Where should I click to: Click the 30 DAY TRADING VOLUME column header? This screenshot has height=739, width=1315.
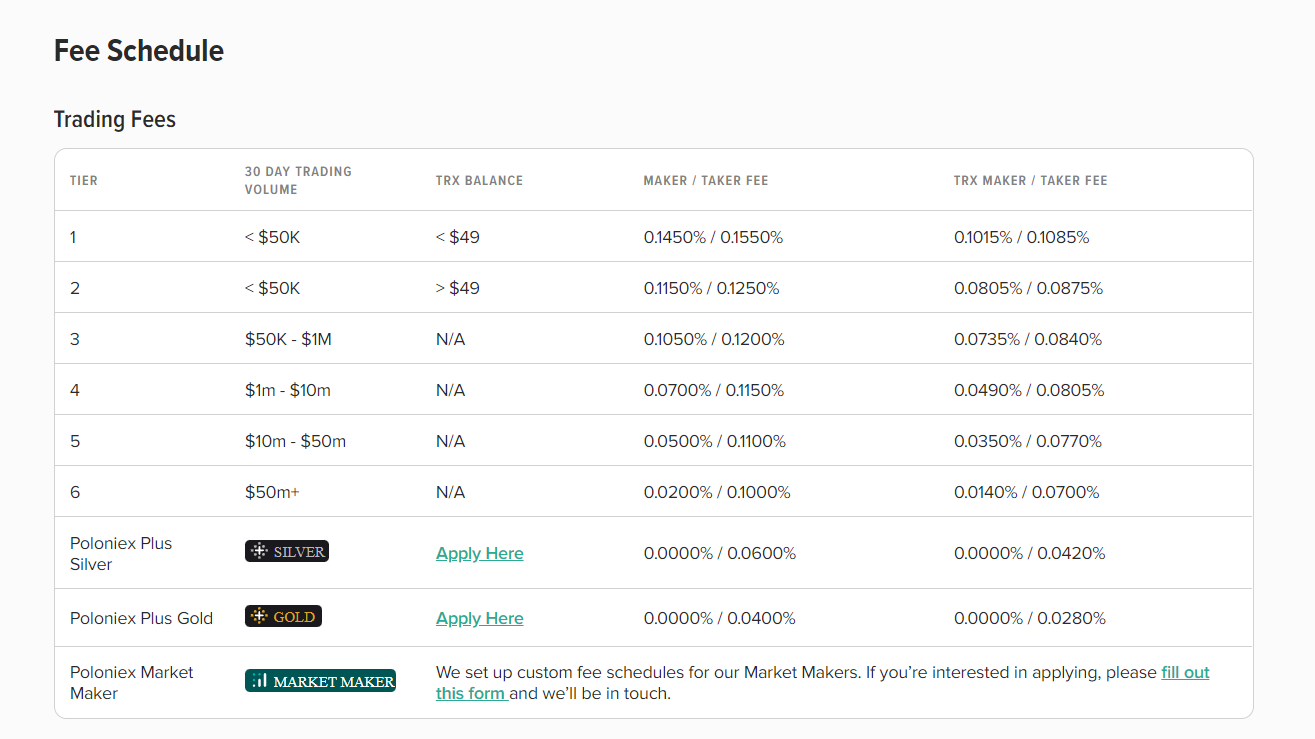coord(298,180)
